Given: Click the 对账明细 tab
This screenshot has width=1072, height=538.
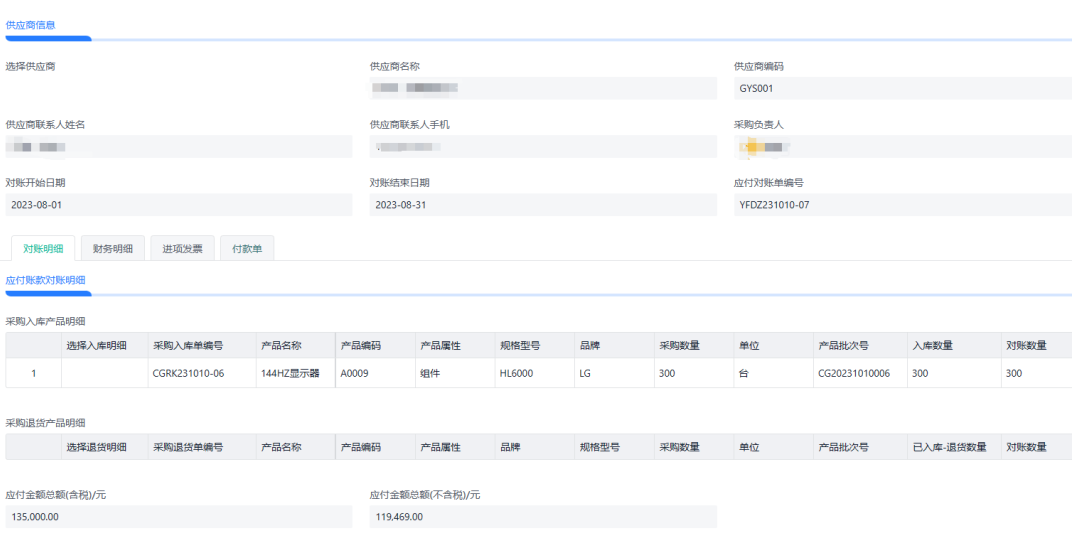Looking at the screenshot, I should point(43,248).
